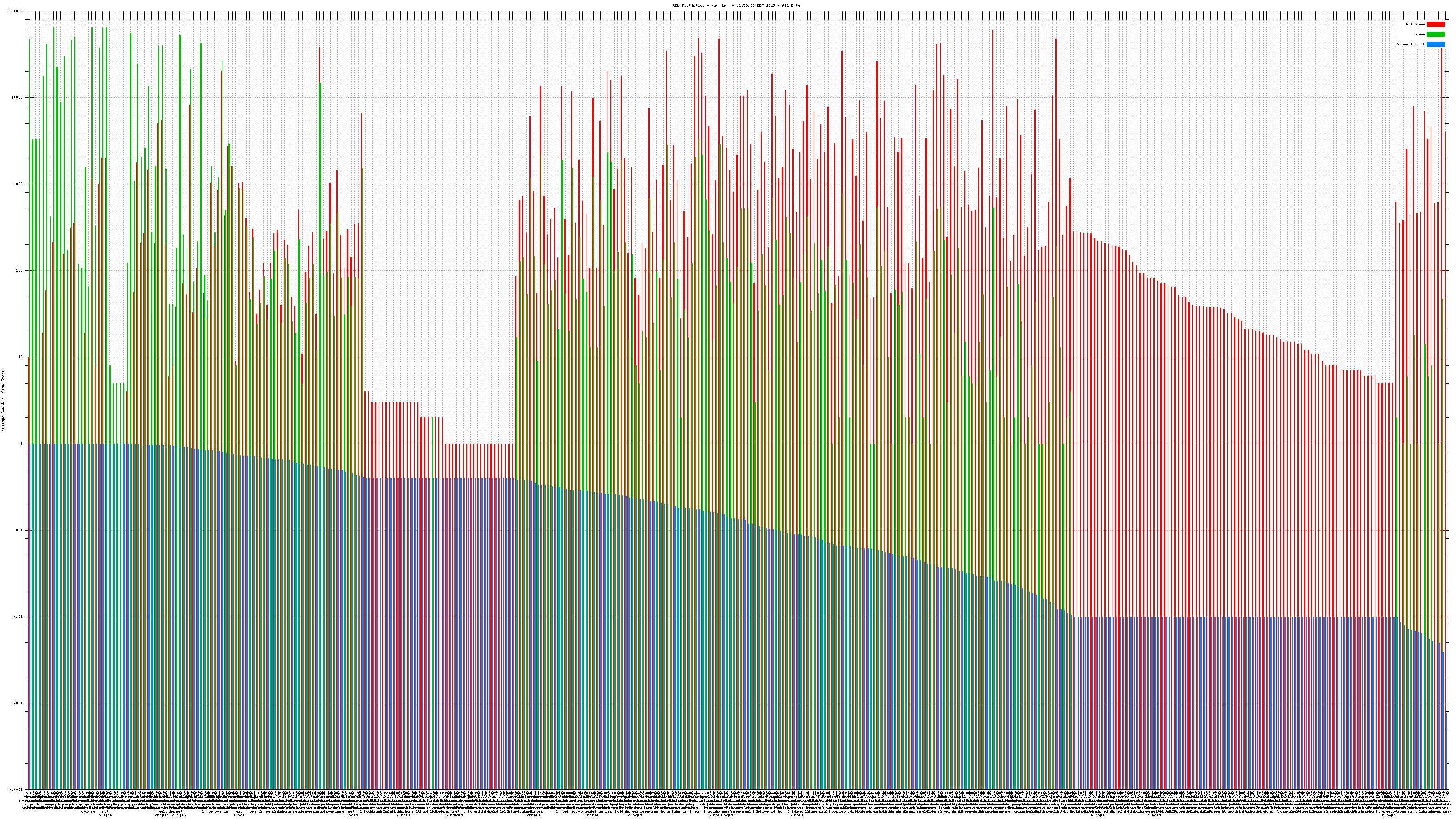
Task: Click the 0.1 y-axis tick label
Action: pyautogui.click(x=20, y=530)
